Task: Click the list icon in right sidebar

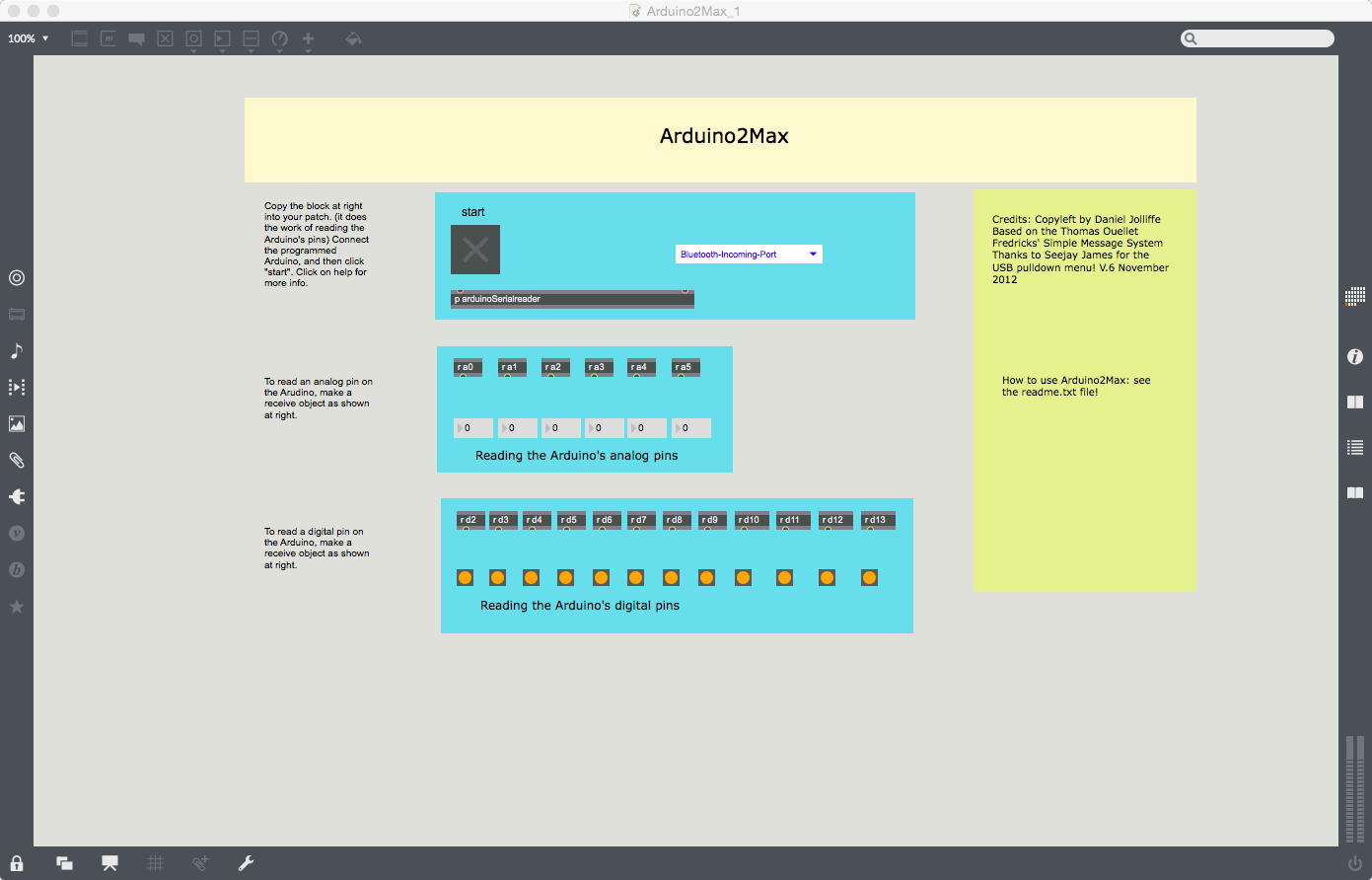Action: pos(1355,447)
